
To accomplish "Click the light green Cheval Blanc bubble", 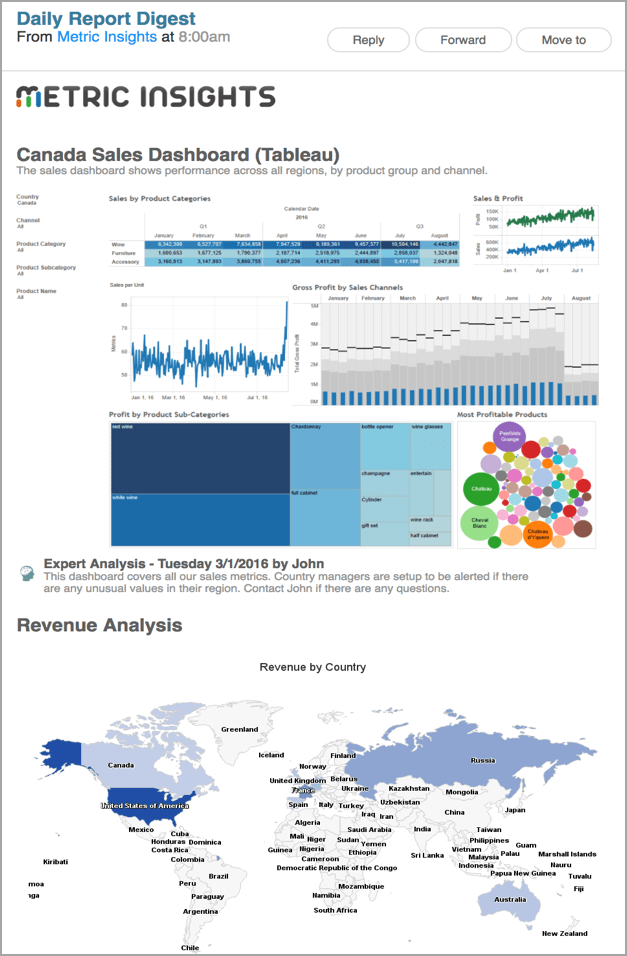I will 479,523.
